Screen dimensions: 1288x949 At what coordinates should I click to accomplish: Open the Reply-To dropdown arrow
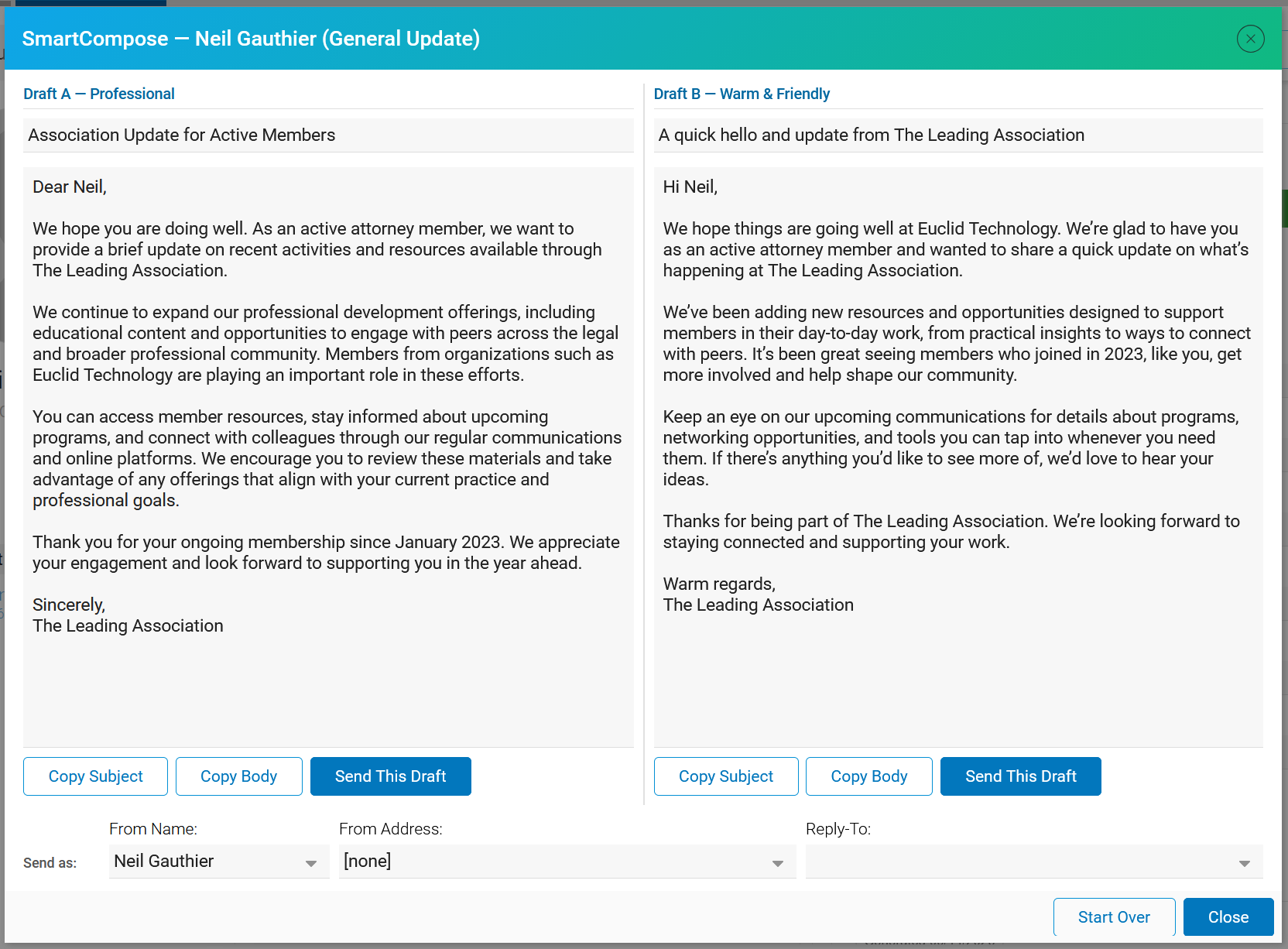click(x=1245, y=863)
